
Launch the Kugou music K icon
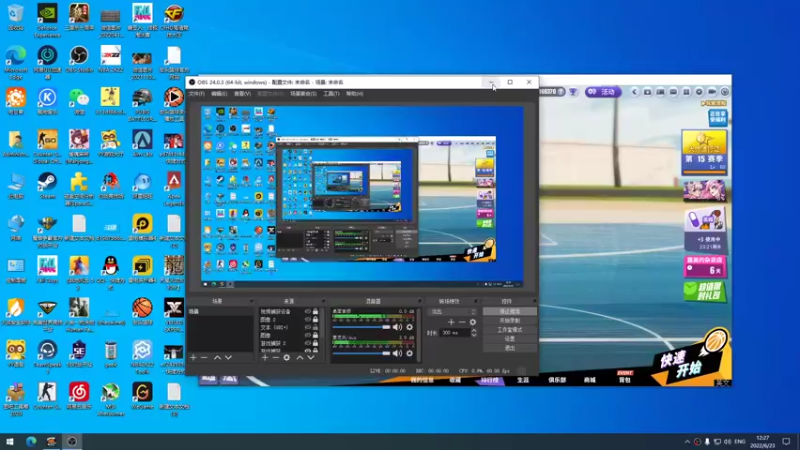coord(47,101)
